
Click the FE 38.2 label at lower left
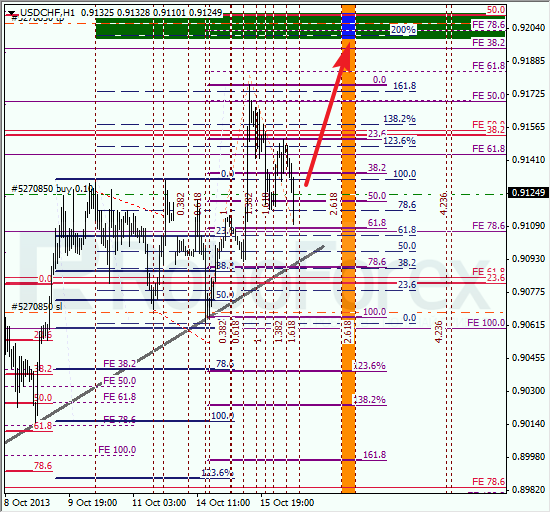click(x=119, y=364)
